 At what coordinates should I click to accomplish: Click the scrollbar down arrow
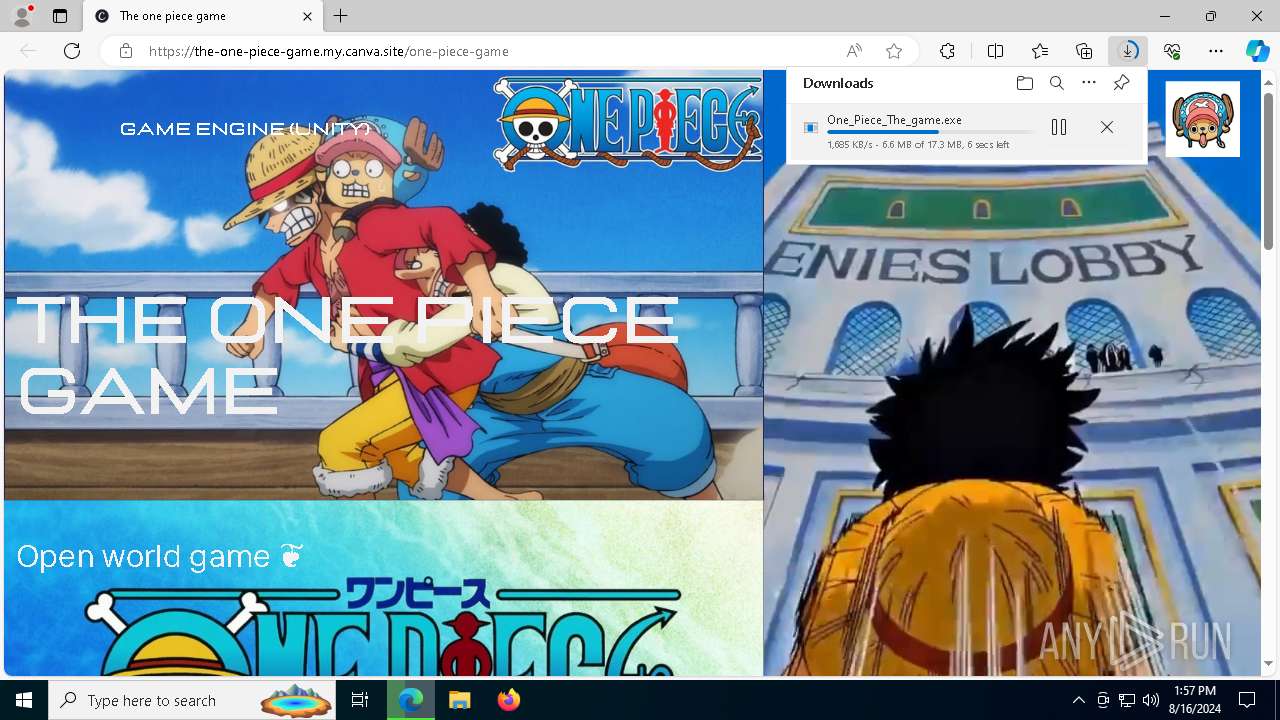(1268, 663)
